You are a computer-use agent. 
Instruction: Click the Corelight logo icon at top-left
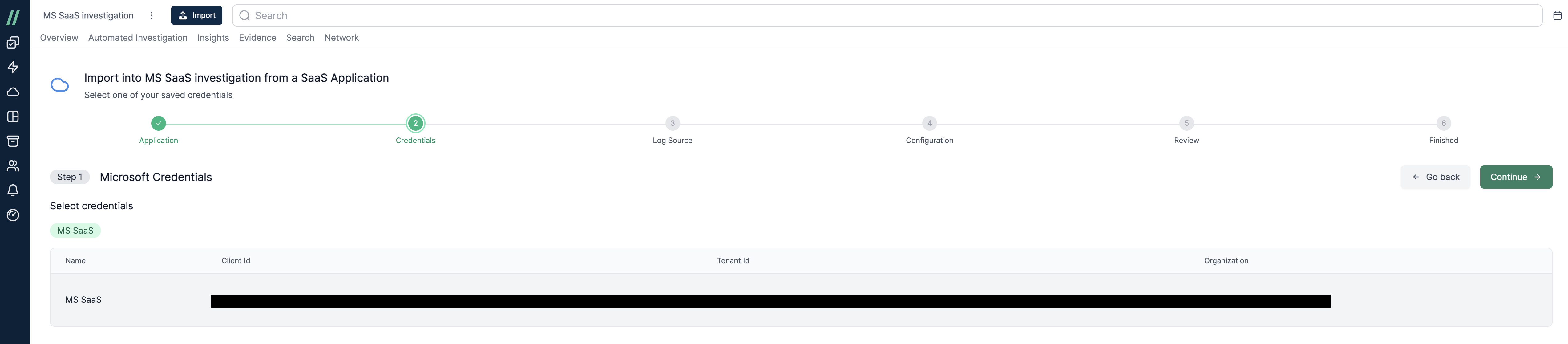point(14,15)
